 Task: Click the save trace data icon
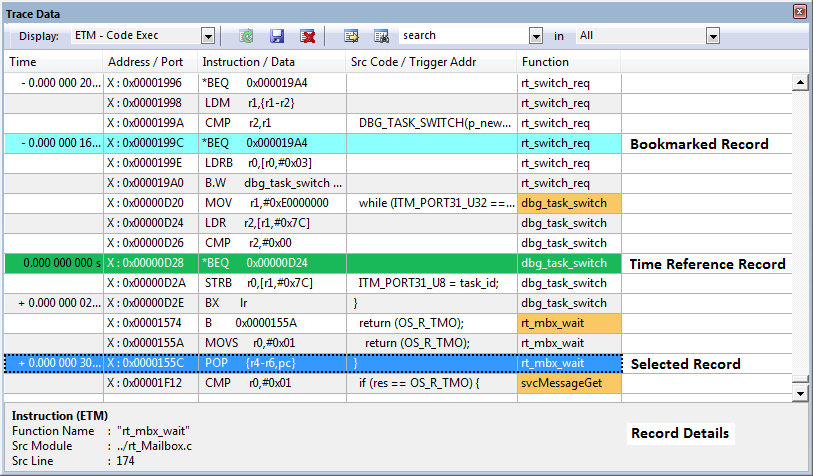(x=277, y=36)
